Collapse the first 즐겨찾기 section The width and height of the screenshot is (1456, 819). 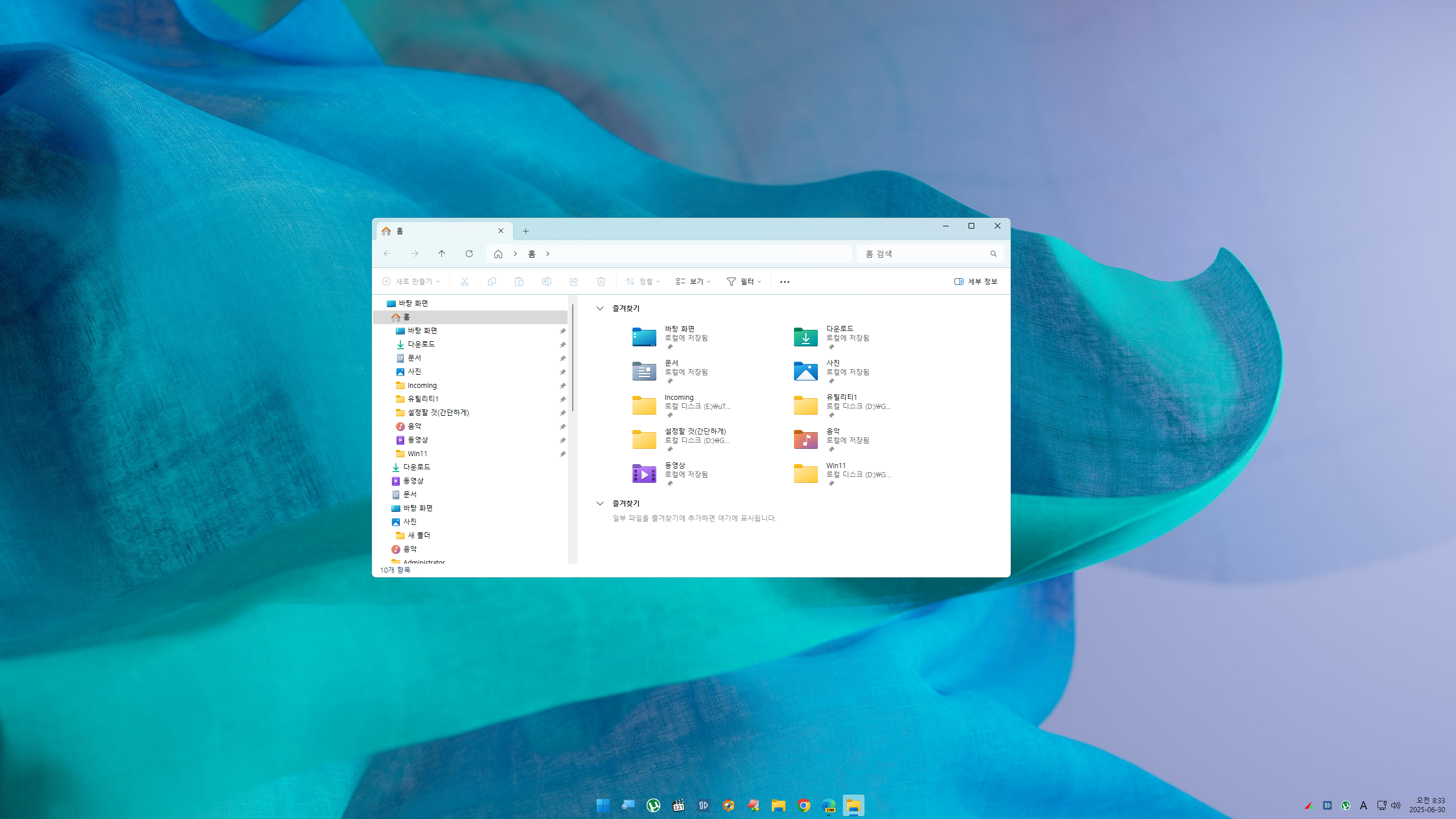(599, 308)
